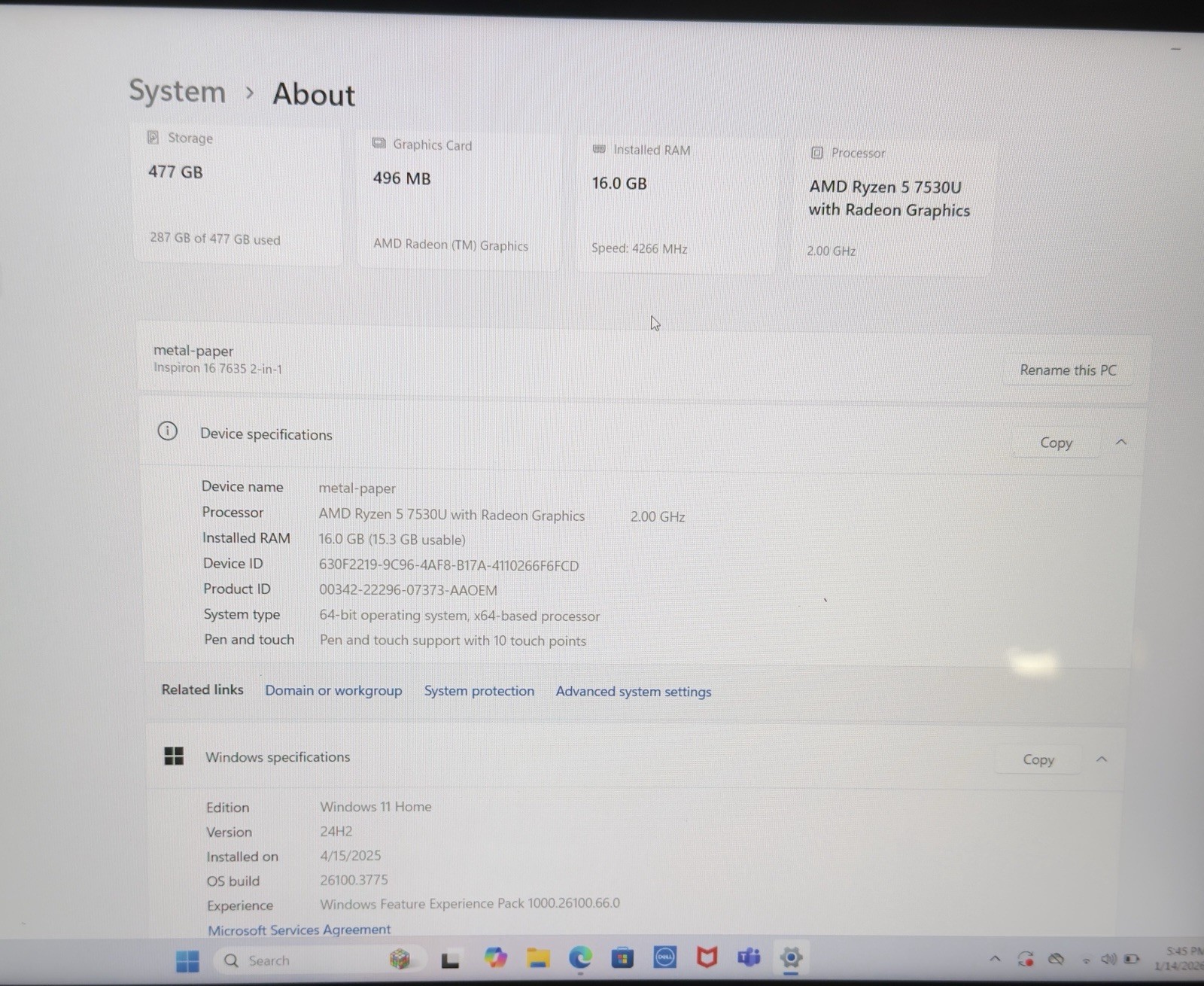Viewport: 1204px width, 986px height.
Task: Click 'Windows Feature Experience Pack 1000.26100.66.0' text
Action: [470, 903]
